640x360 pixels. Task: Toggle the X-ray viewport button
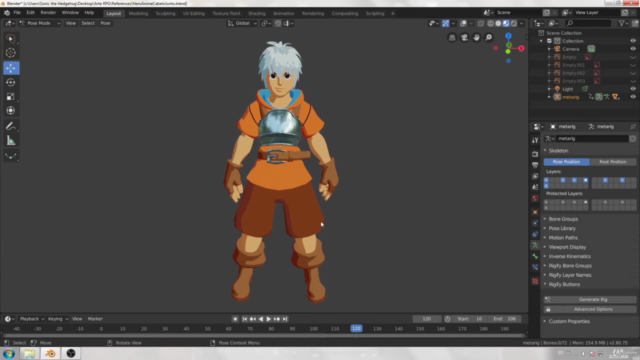480,24
